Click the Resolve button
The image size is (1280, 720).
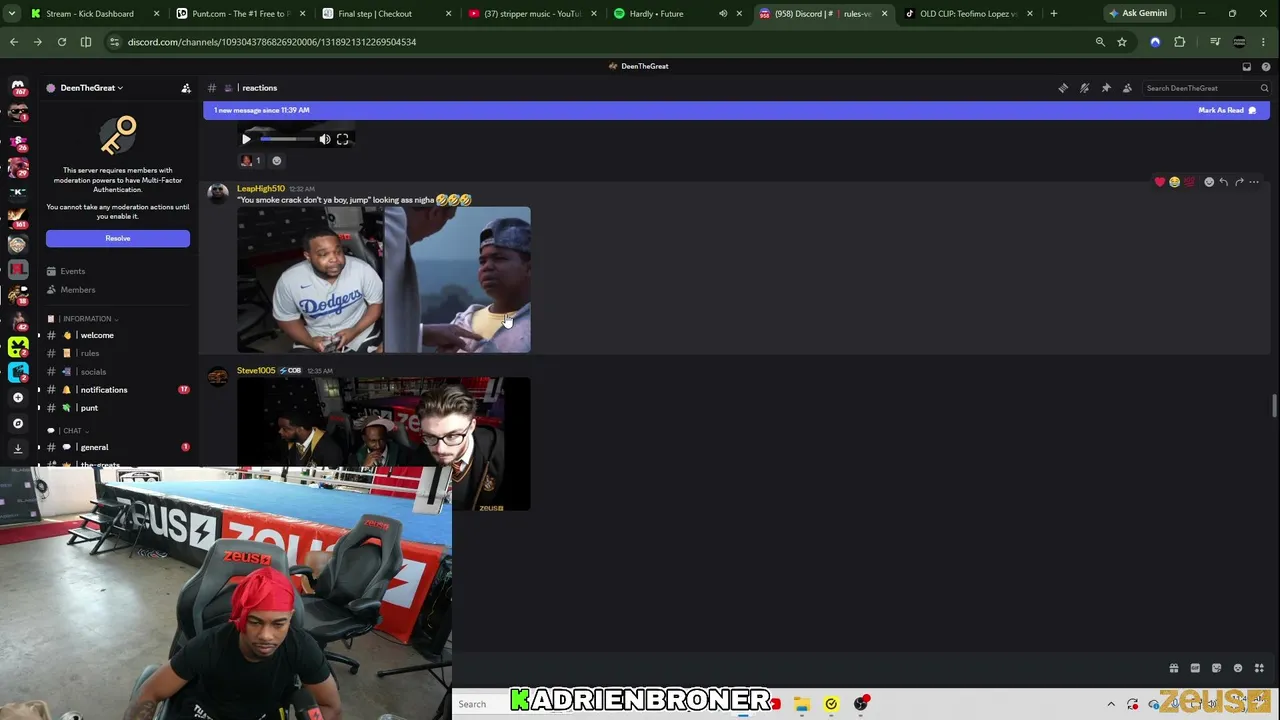pyautogui.click(x=118, y=238)
